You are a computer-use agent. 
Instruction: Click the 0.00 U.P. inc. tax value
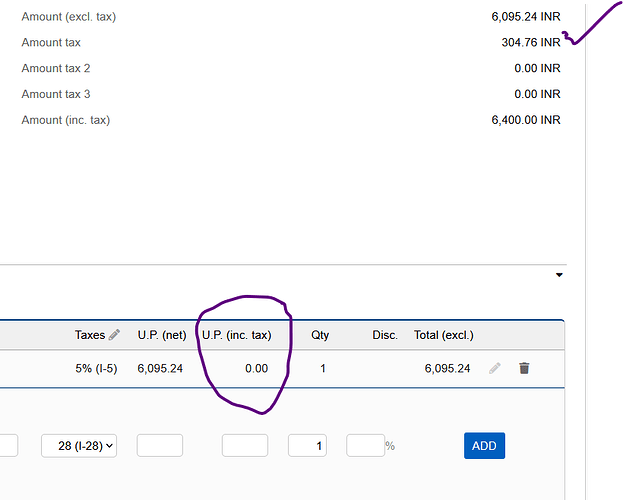[x=257, y=368]
